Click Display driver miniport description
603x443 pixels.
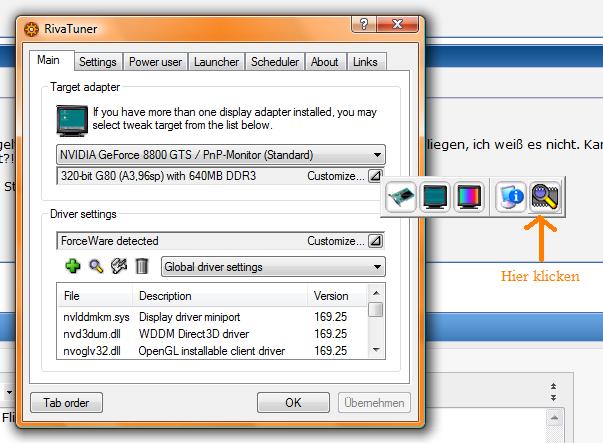[x=190, y=317]
